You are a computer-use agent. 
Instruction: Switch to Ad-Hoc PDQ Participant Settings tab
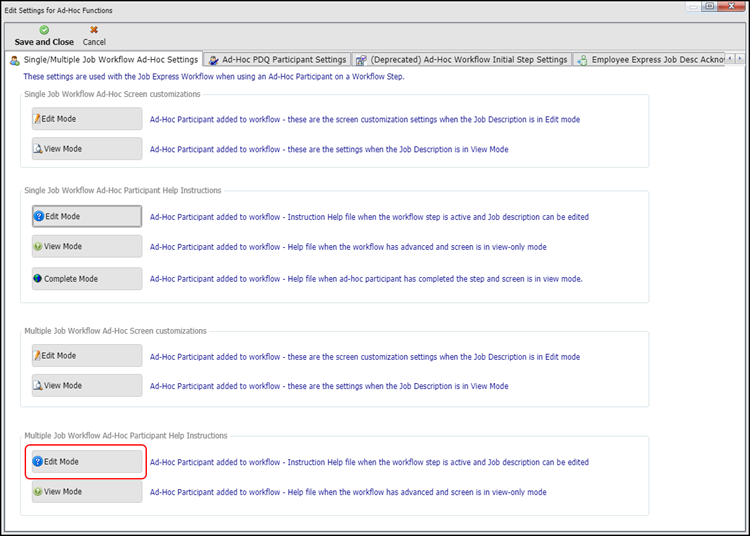click(x=277, y=60)
